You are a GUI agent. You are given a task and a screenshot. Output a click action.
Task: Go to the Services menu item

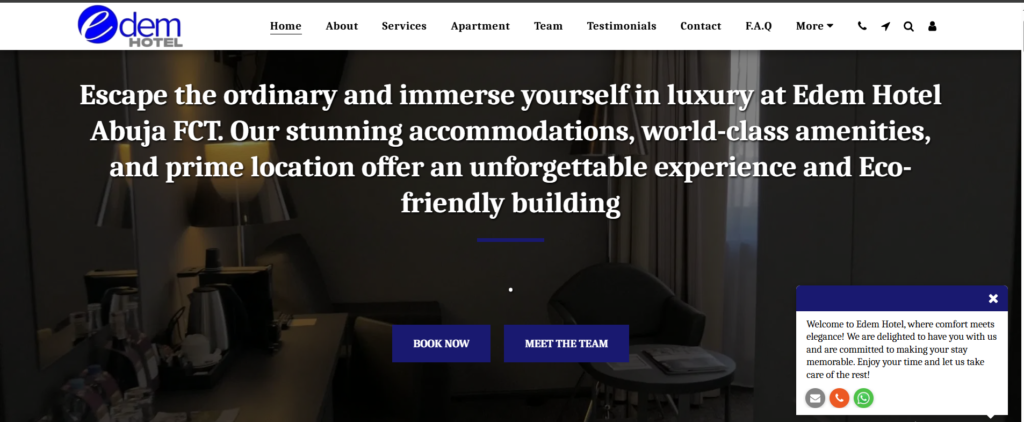click(x=404, y=26)
